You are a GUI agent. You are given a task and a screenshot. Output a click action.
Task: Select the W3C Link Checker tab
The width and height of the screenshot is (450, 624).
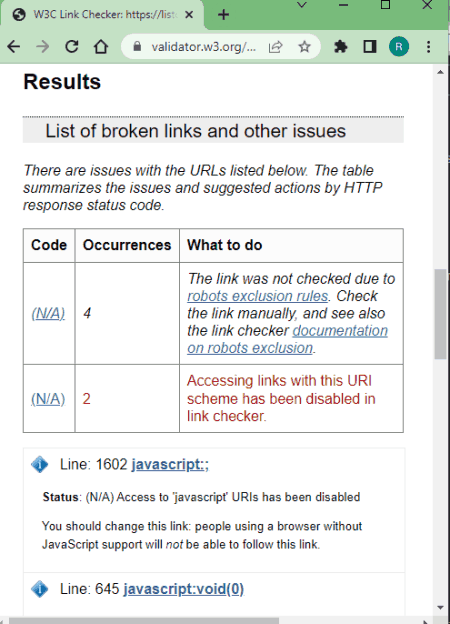pyautogui.click(x=103, y=15)
